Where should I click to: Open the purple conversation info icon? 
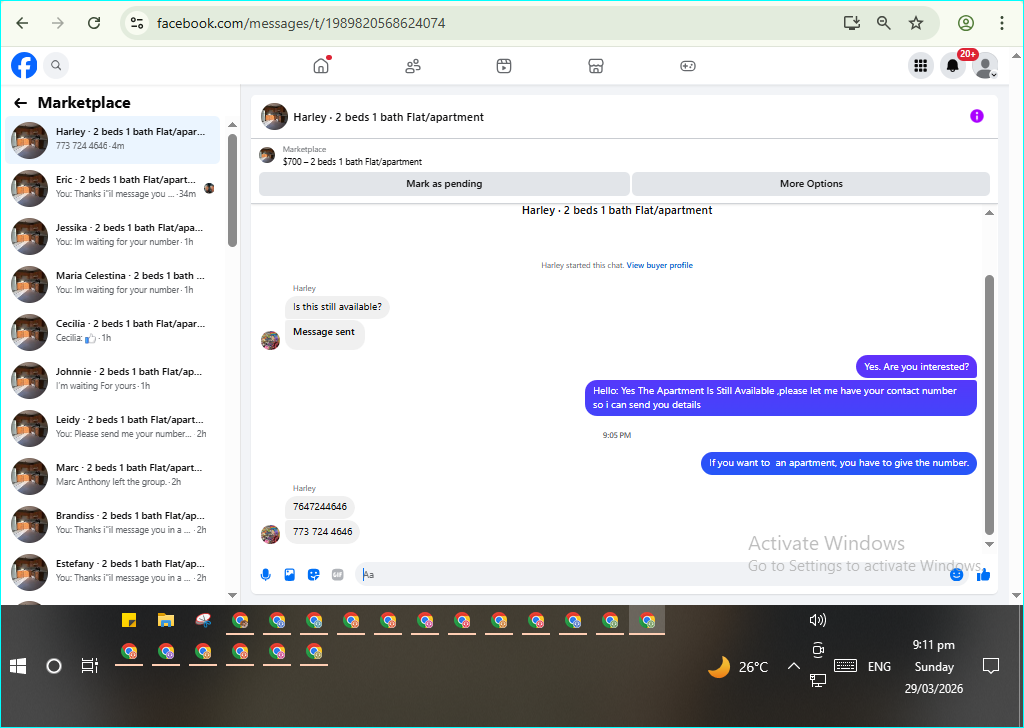[x=977, y=116]
